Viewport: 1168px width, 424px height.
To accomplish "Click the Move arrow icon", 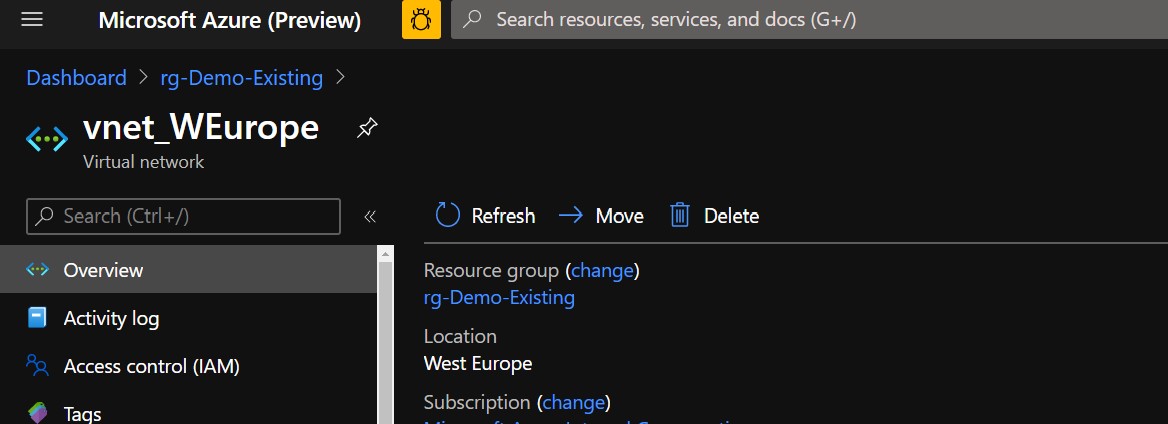I will tap(571, 215).
